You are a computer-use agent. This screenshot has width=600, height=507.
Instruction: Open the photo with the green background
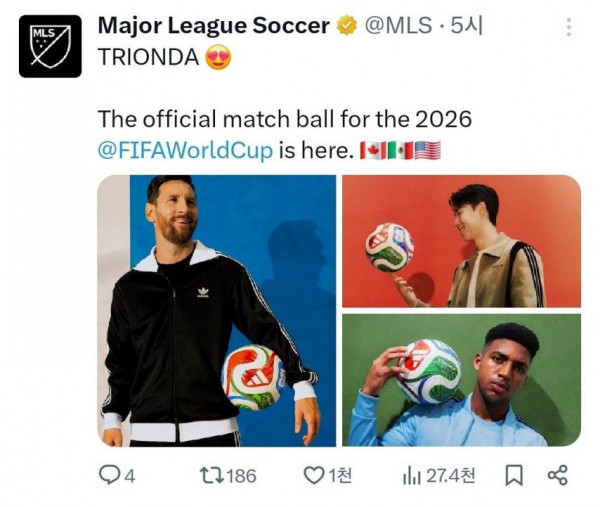click(461, 380)
